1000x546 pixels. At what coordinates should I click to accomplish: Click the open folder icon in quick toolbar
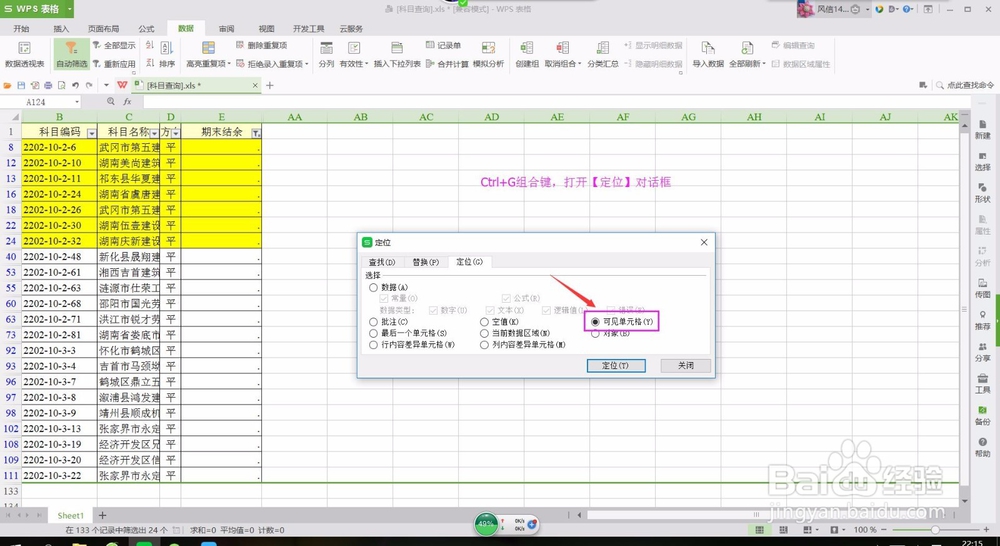tap(8, 85)
